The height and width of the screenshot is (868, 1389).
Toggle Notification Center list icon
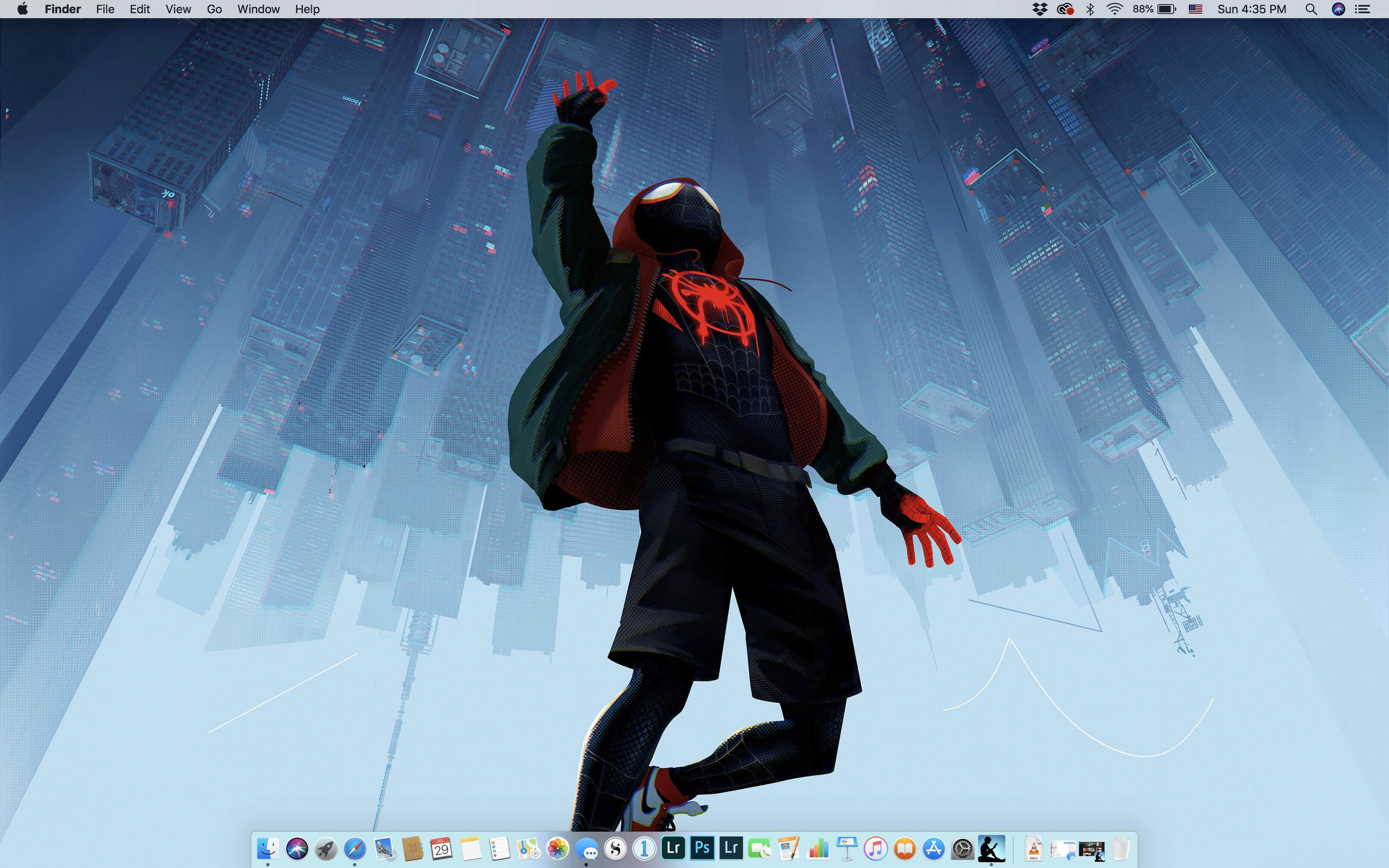click(1363, 9)
